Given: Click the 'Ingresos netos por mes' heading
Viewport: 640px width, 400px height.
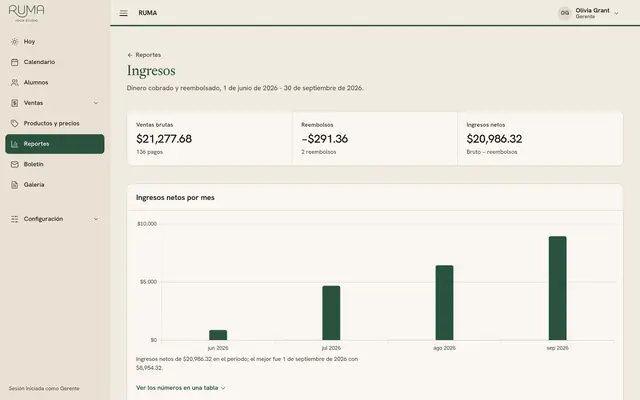Looking at the screenshot, I should tap(175, 198).
